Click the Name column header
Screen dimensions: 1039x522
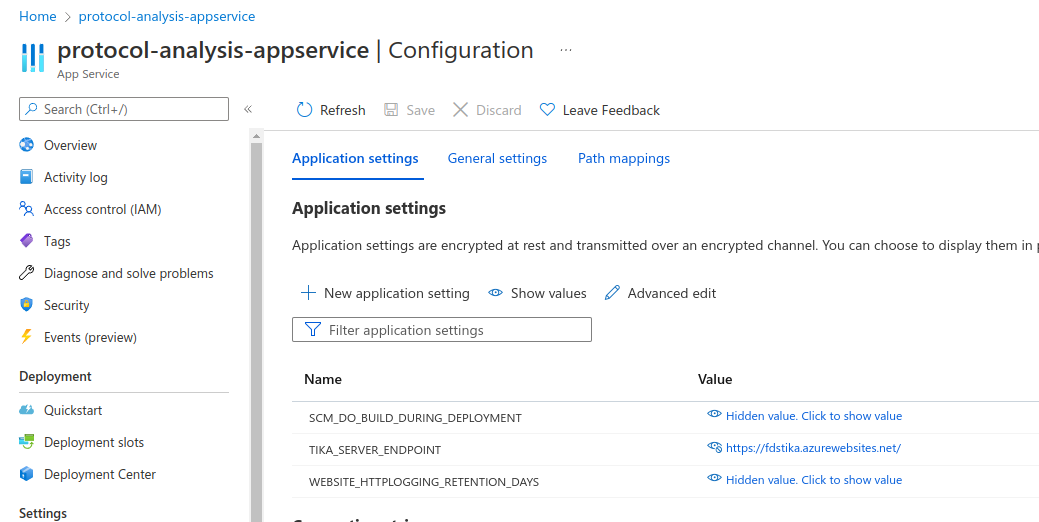323,380
